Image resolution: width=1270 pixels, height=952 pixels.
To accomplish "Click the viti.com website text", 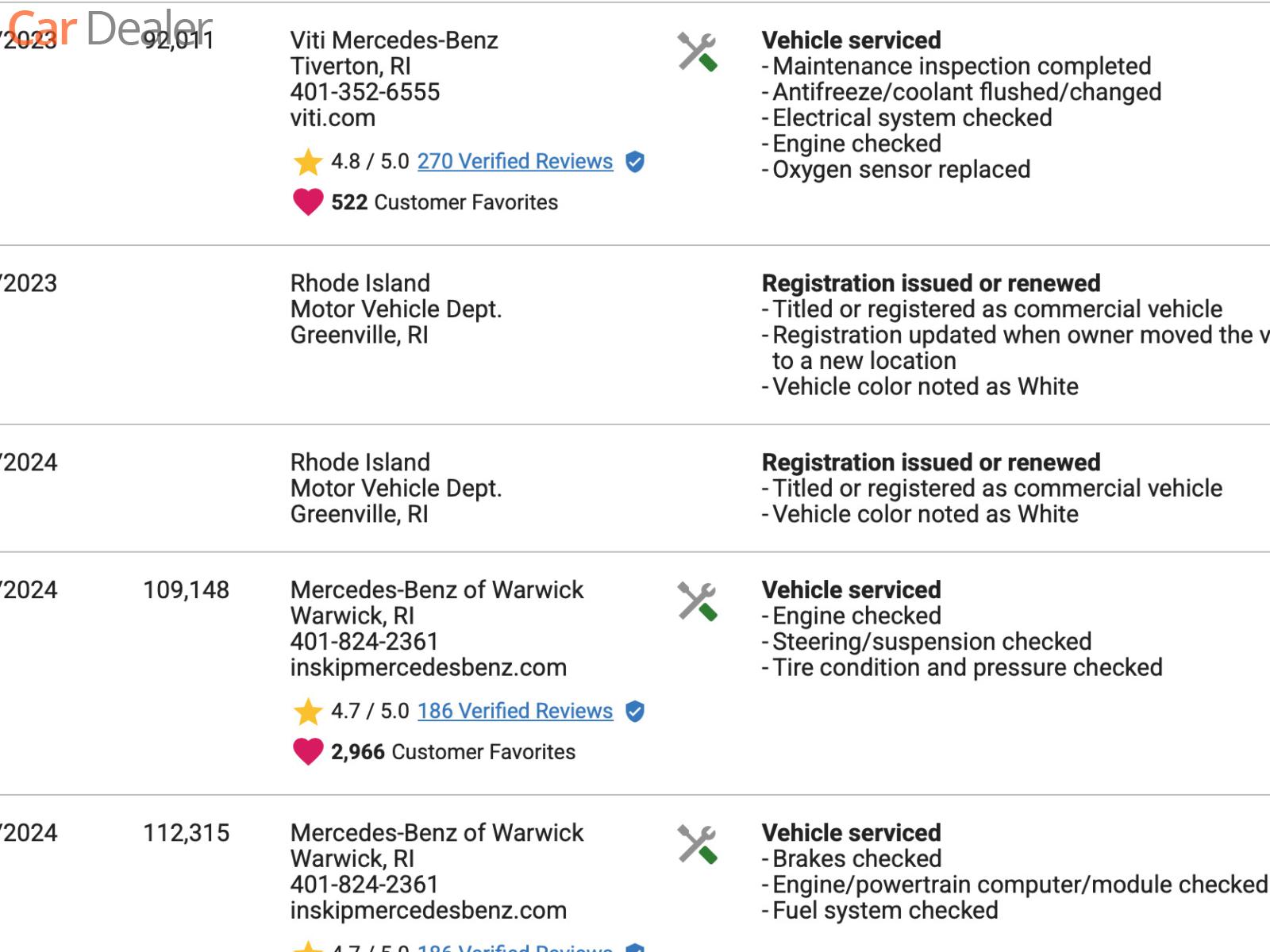I will click(333, 118).
